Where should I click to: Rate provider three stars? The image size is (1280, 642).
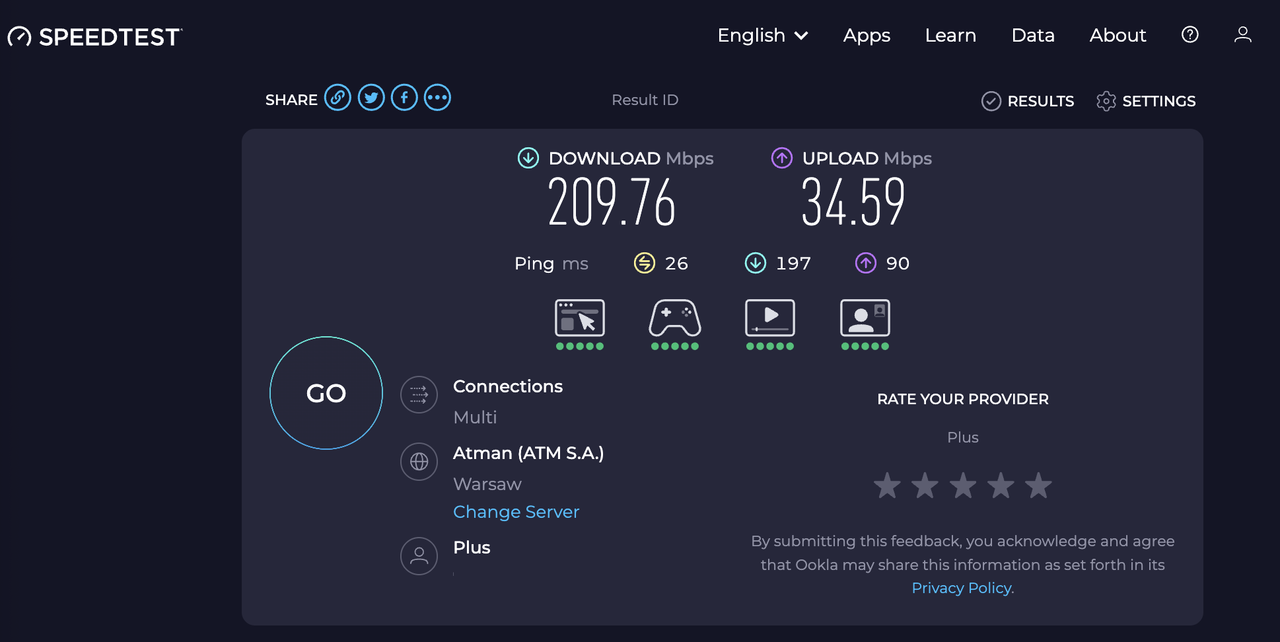tap(963, 486)
